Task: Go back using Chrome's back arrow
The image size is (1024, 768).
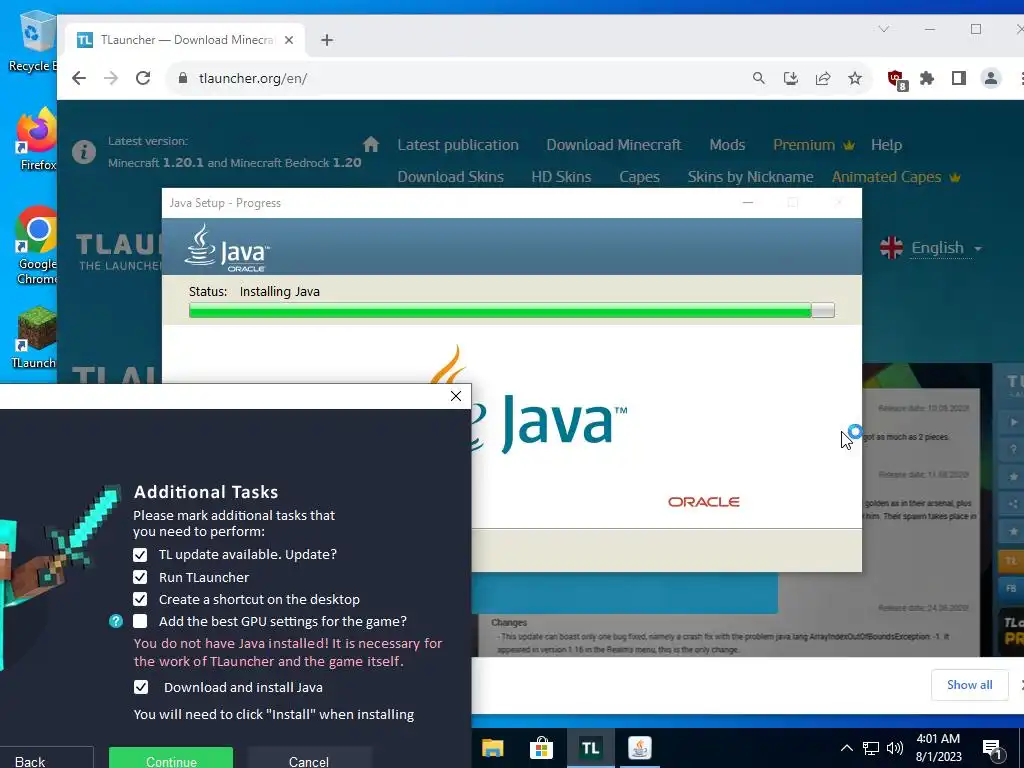Action: pyautogui.click(x=79, y=78)
